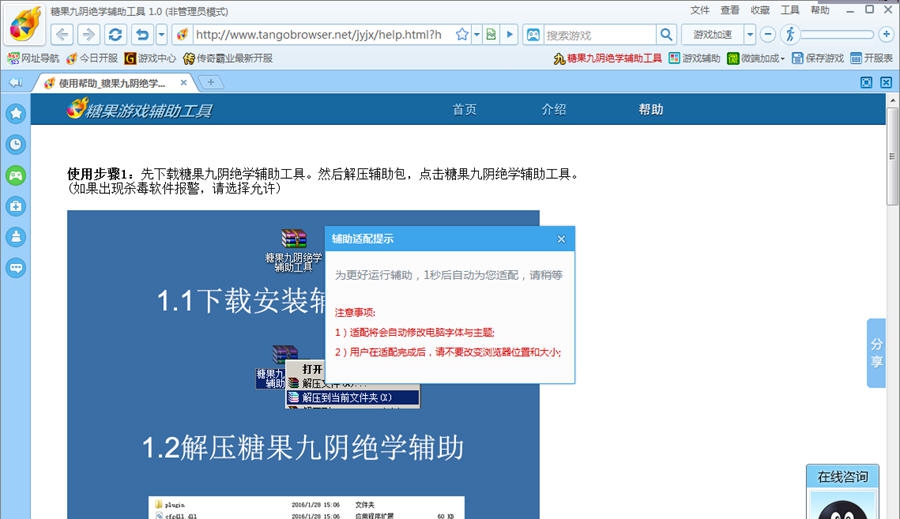Open the 网址导航 bookmark
The height and width of the screenshot is (519, 900).
pos(33,58)
